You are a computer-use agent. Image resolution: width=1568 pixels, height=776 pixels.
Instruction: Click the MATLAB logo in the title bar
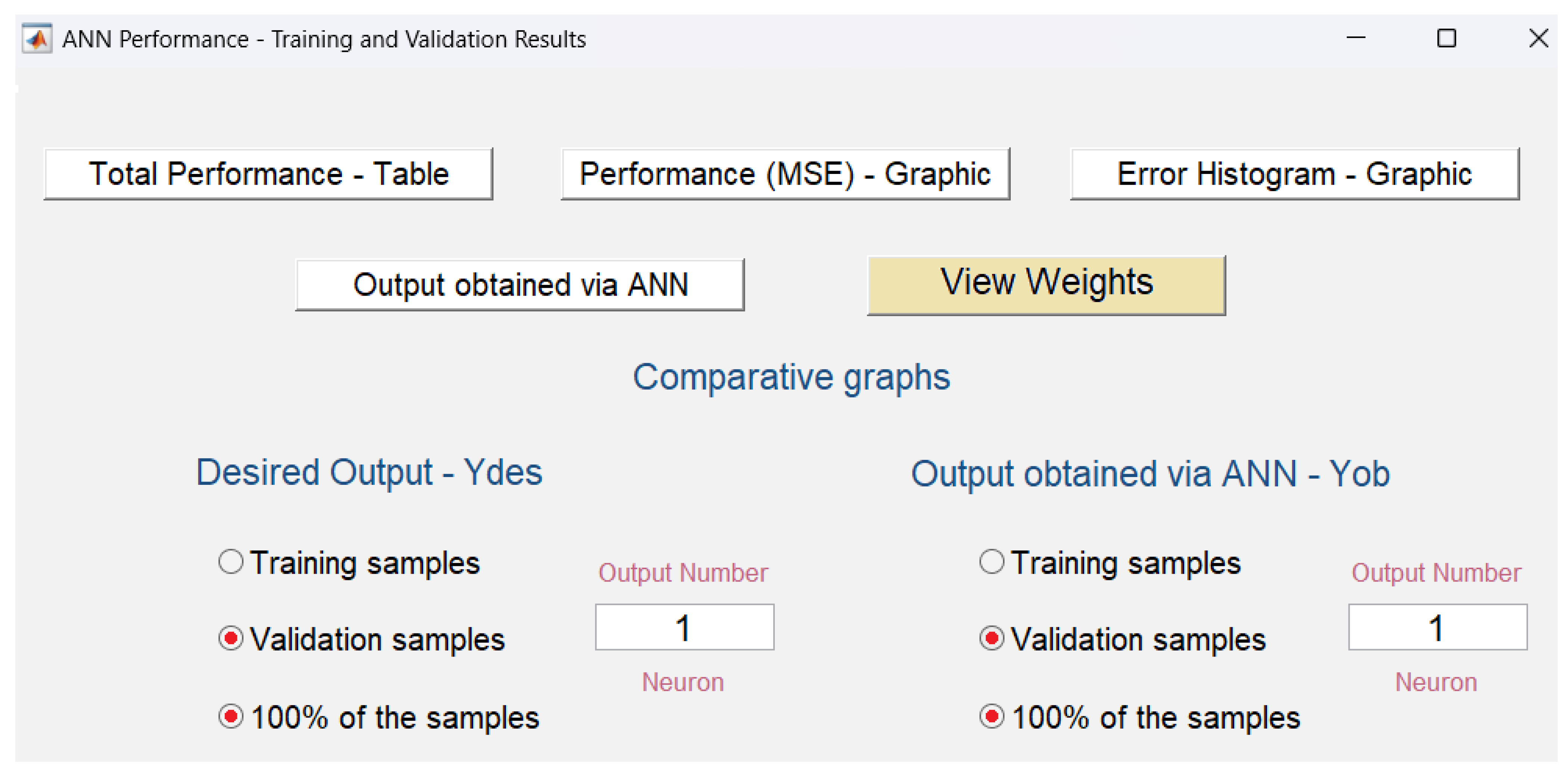coord(37,39)
